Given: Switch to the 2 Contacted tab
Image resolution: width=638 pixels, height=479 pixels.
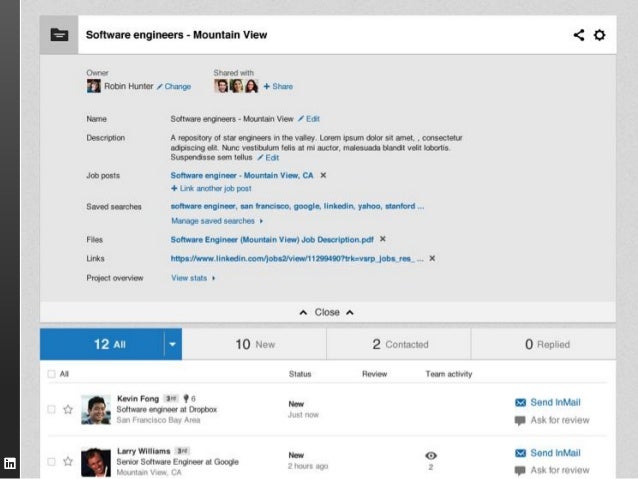Looking at the screenshot, I should click(400, 345).
